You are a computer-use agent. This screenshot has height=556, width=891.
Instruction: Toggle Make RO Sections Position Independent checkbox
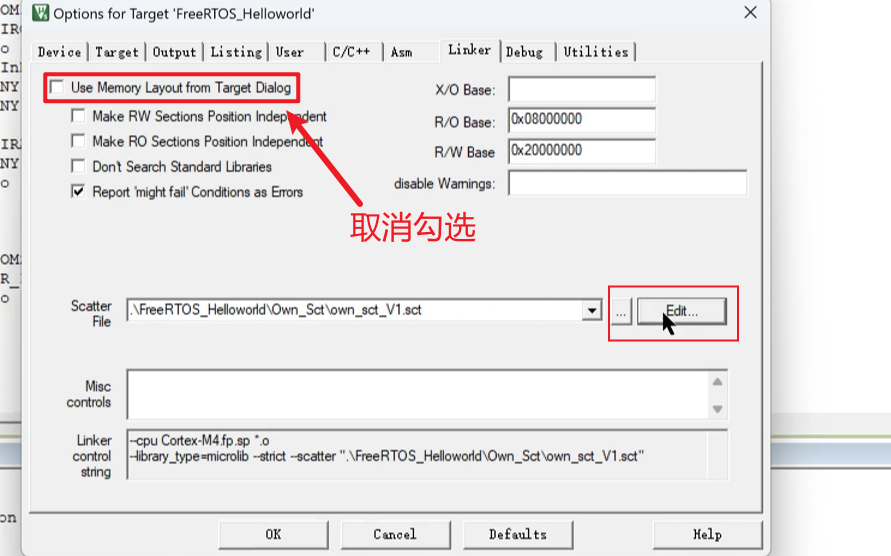click(78, 141)
